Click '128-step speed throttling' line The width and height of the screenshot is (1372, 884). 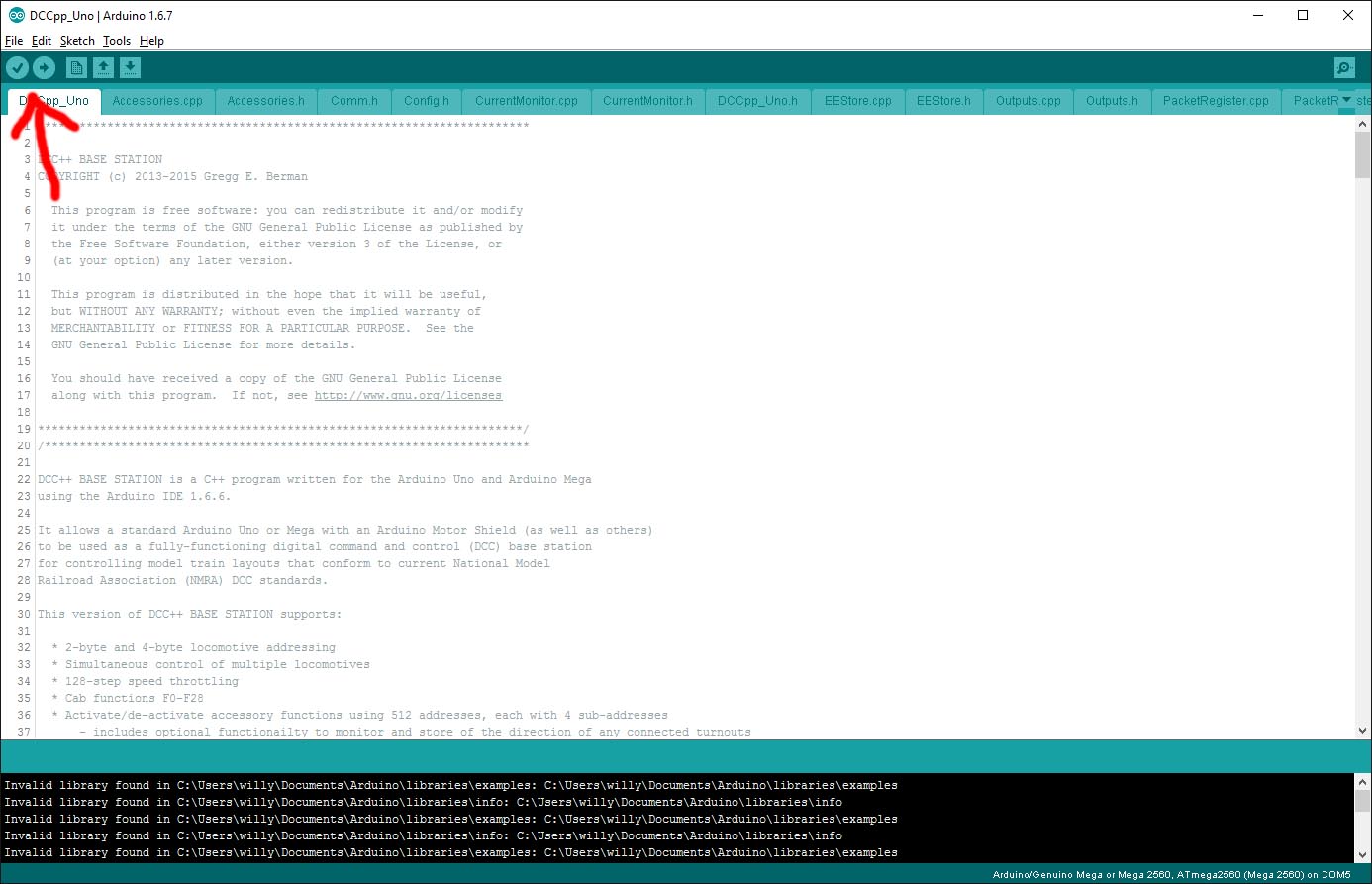pyautogui.click(x=145, y=681)
